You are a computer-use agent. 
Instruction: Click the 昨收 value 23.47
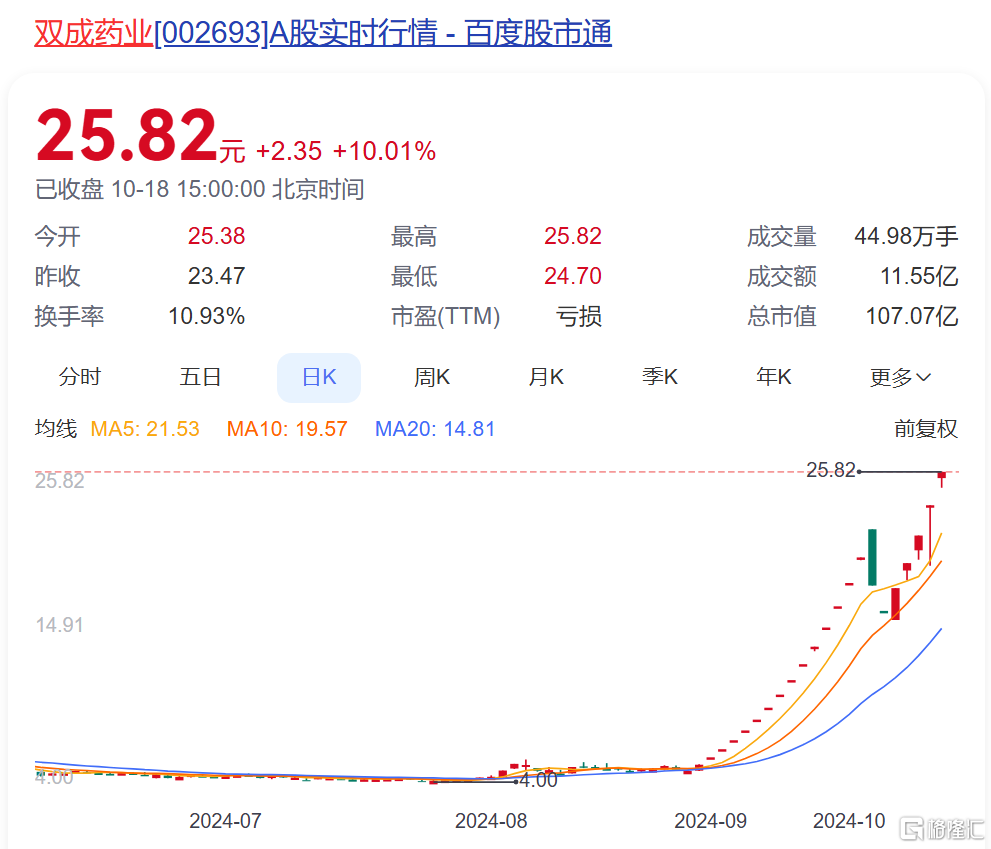coord(216,276)
